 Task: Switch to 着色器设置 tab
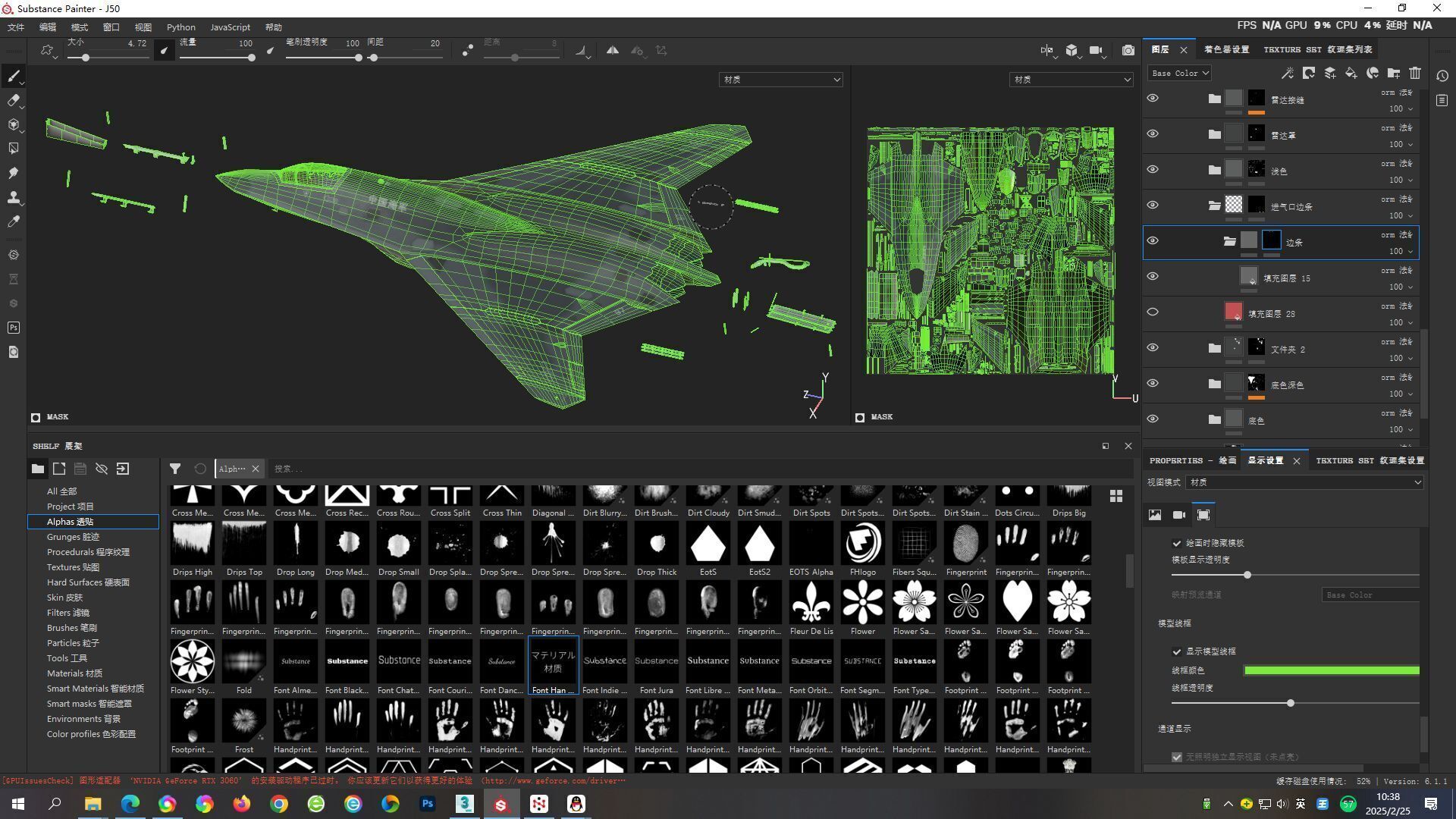point(1226,49)
